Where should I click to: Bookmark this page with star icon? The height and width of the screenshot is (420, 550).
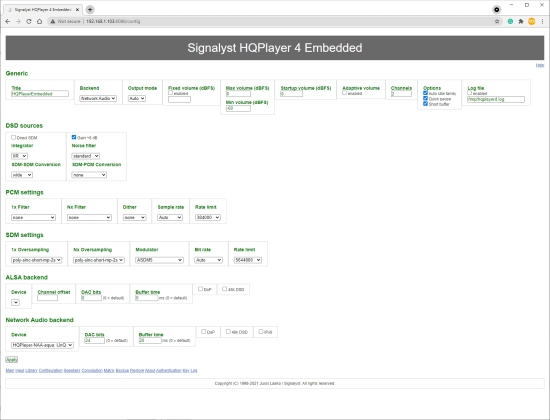click(497, 21)
